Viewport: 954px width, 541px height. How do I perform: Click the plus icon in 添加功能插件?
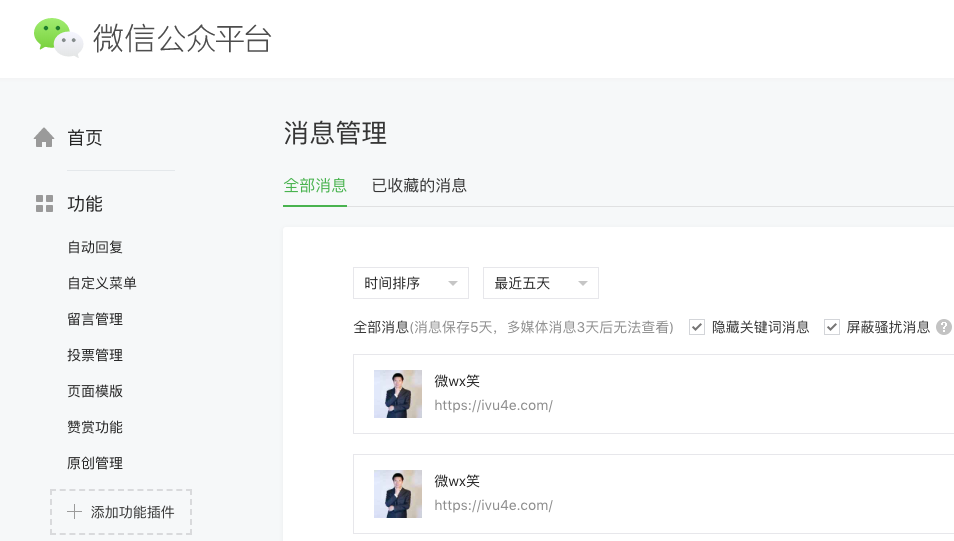74,512
